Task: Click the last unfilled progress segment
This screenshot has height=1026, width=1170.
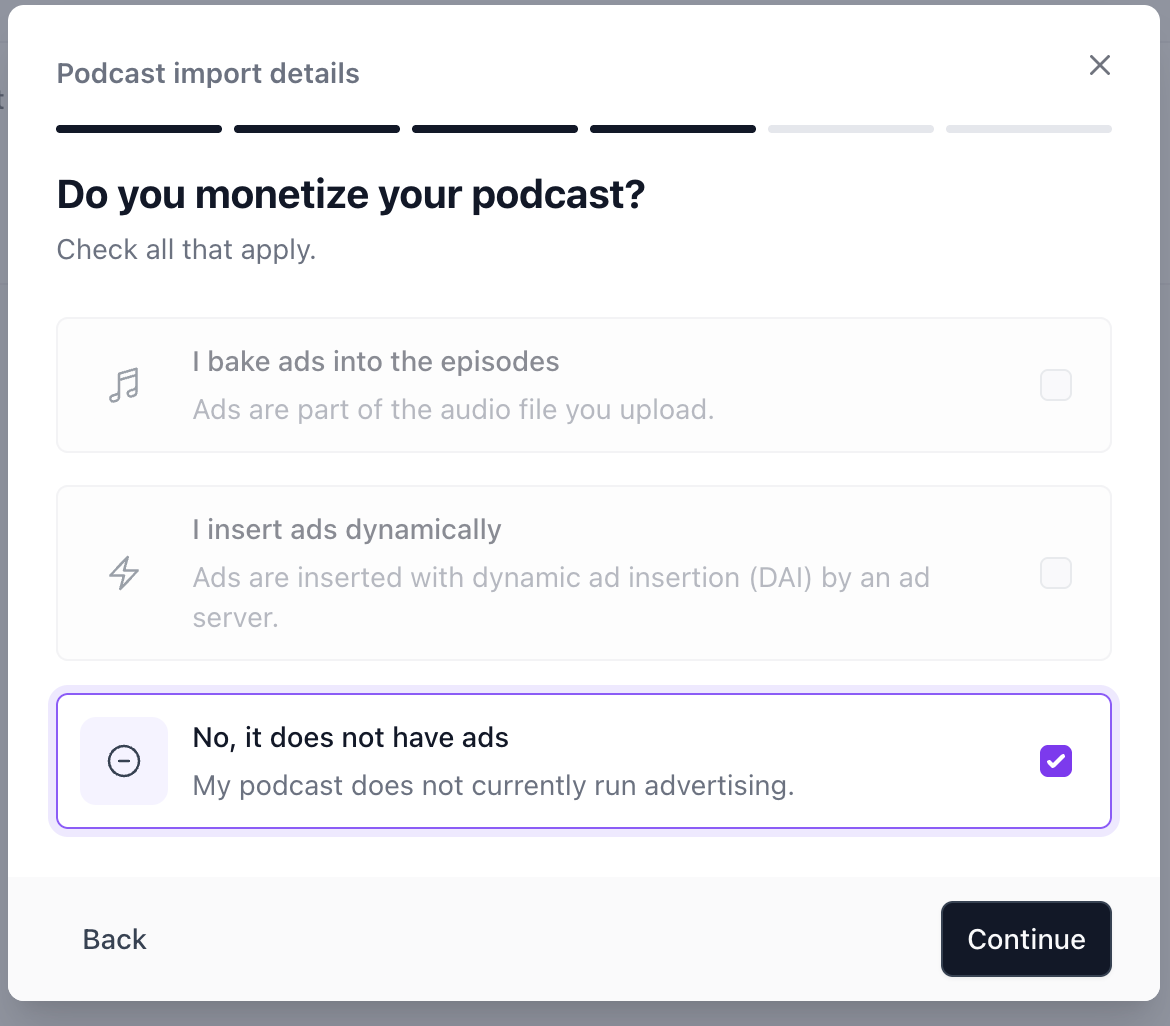Action: point(1029,129)
